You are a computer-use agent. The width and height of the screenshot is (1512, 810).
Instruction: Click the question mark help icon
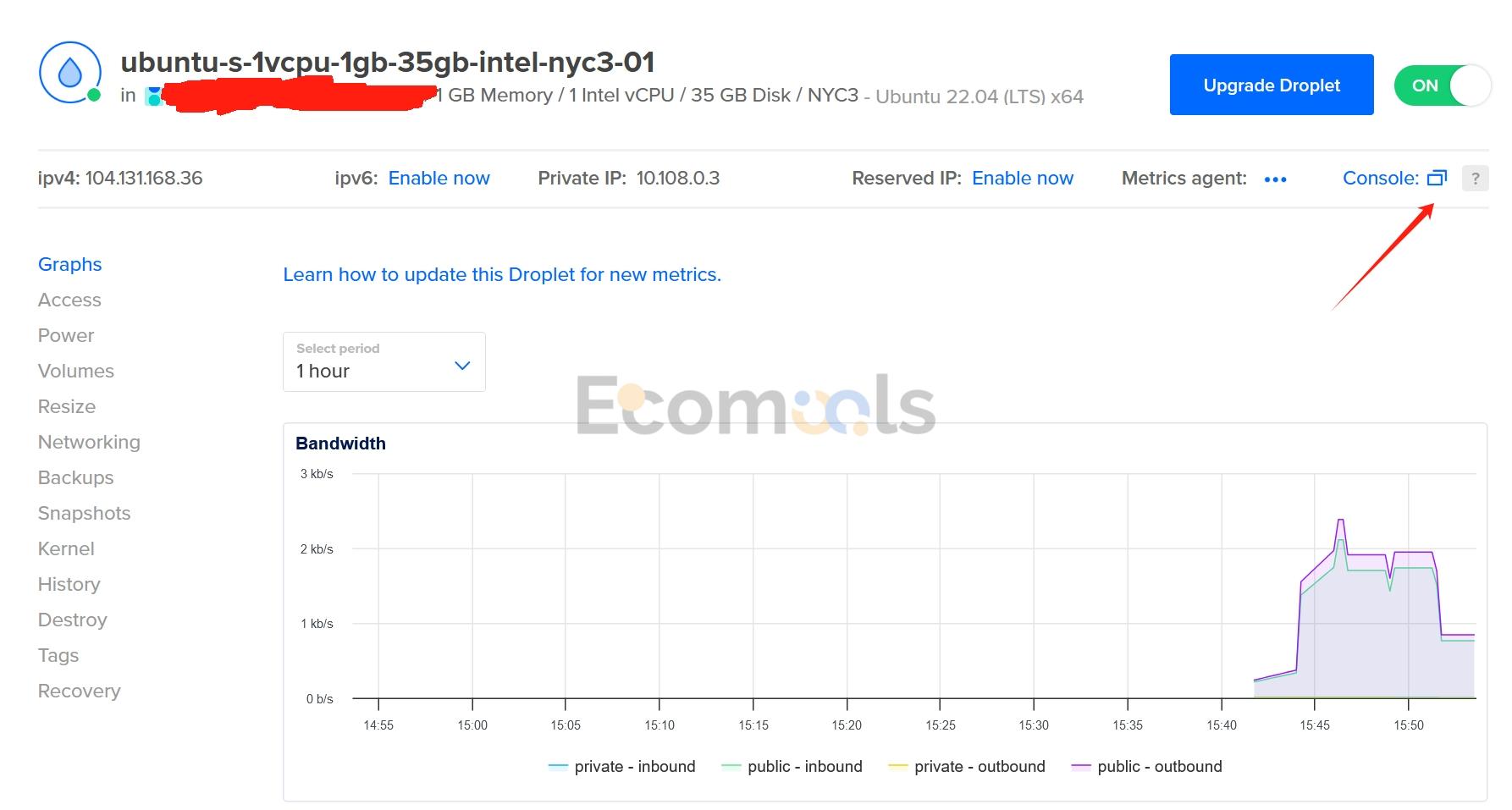1476,179
